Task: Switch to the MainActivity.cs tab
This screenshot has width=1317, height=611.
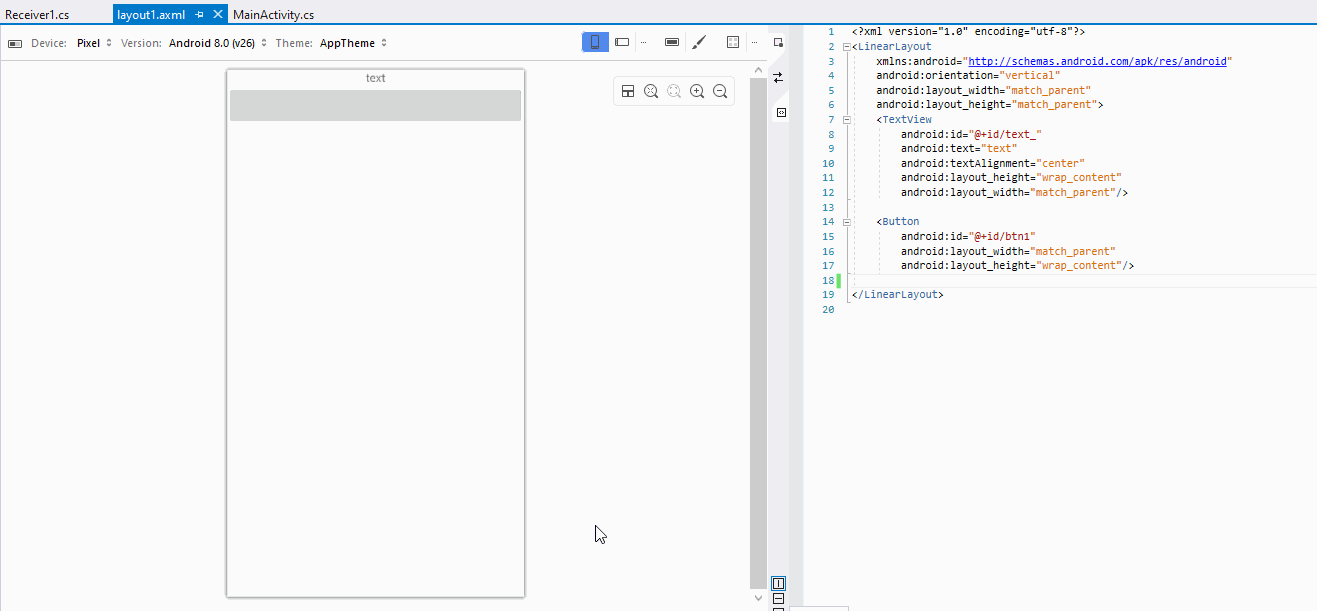Action: pos(273,15)
